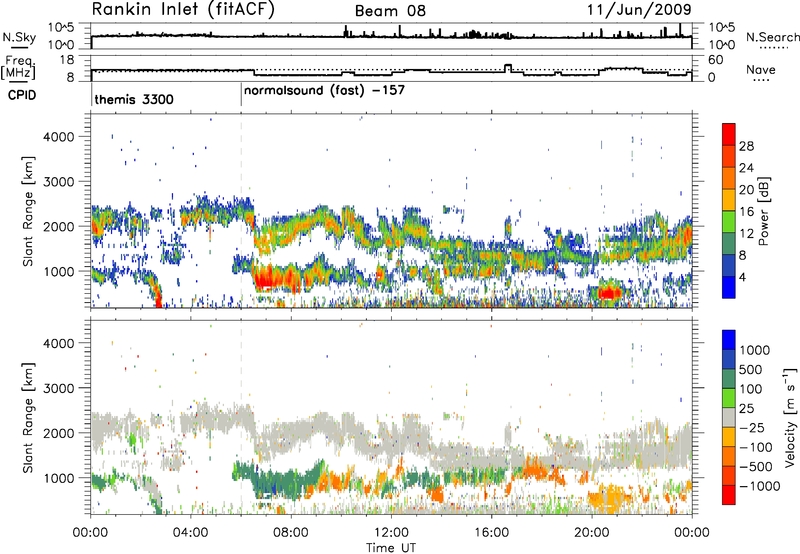Click the power plot 'Slant Range [km]' label

coord(28,211)
